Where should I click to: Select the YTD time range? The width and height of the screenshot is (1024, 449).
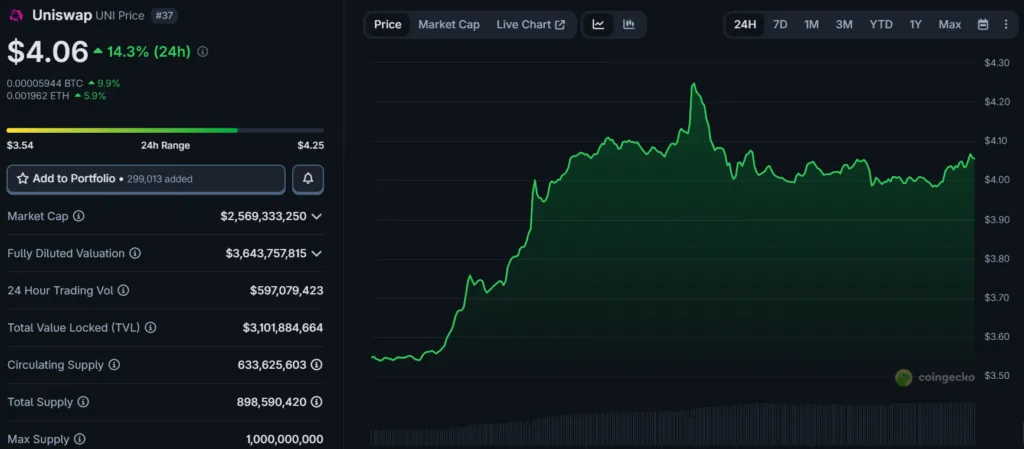click(880, 25)
